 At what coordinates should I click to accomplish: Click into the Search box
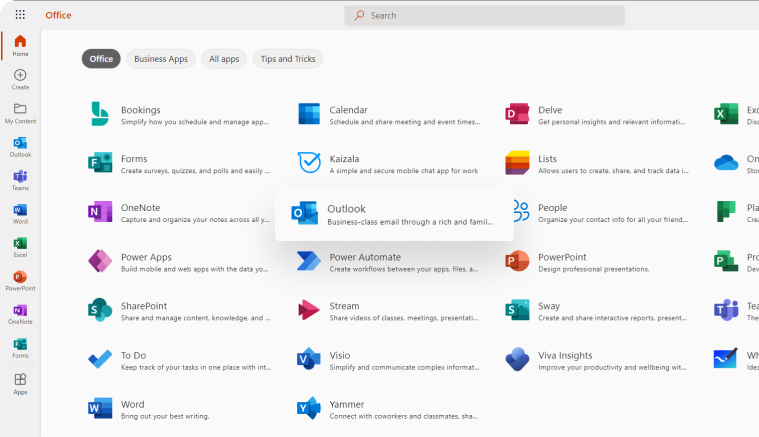(x=484, y=15)
